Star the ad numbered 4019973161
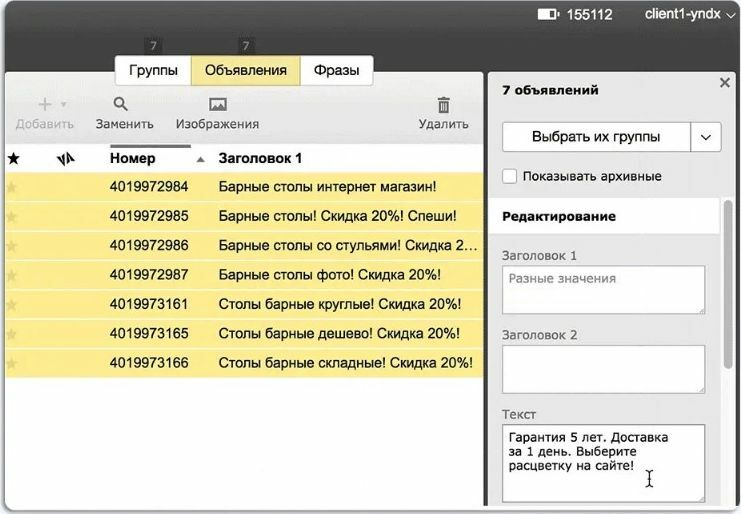The height and width of the screenshot is (514, 741). click(x=12, y=305)
